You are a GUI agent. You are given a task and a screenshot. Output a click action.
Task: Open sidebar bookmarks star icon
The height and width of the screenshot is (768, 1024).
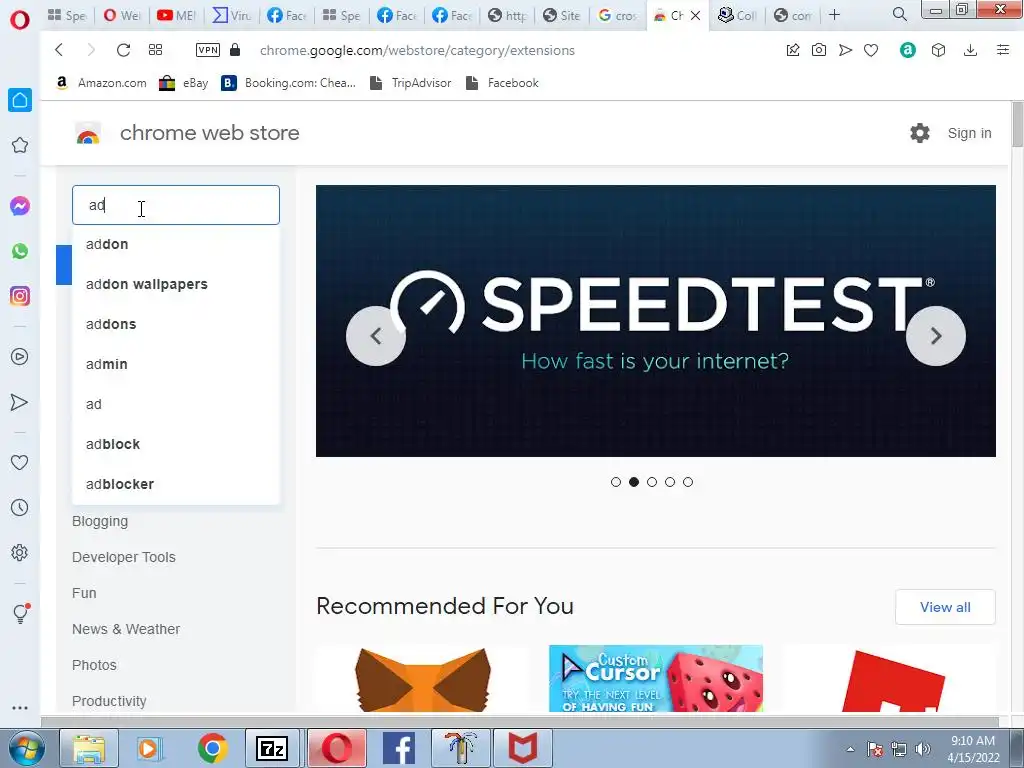(x=20, y=145)
